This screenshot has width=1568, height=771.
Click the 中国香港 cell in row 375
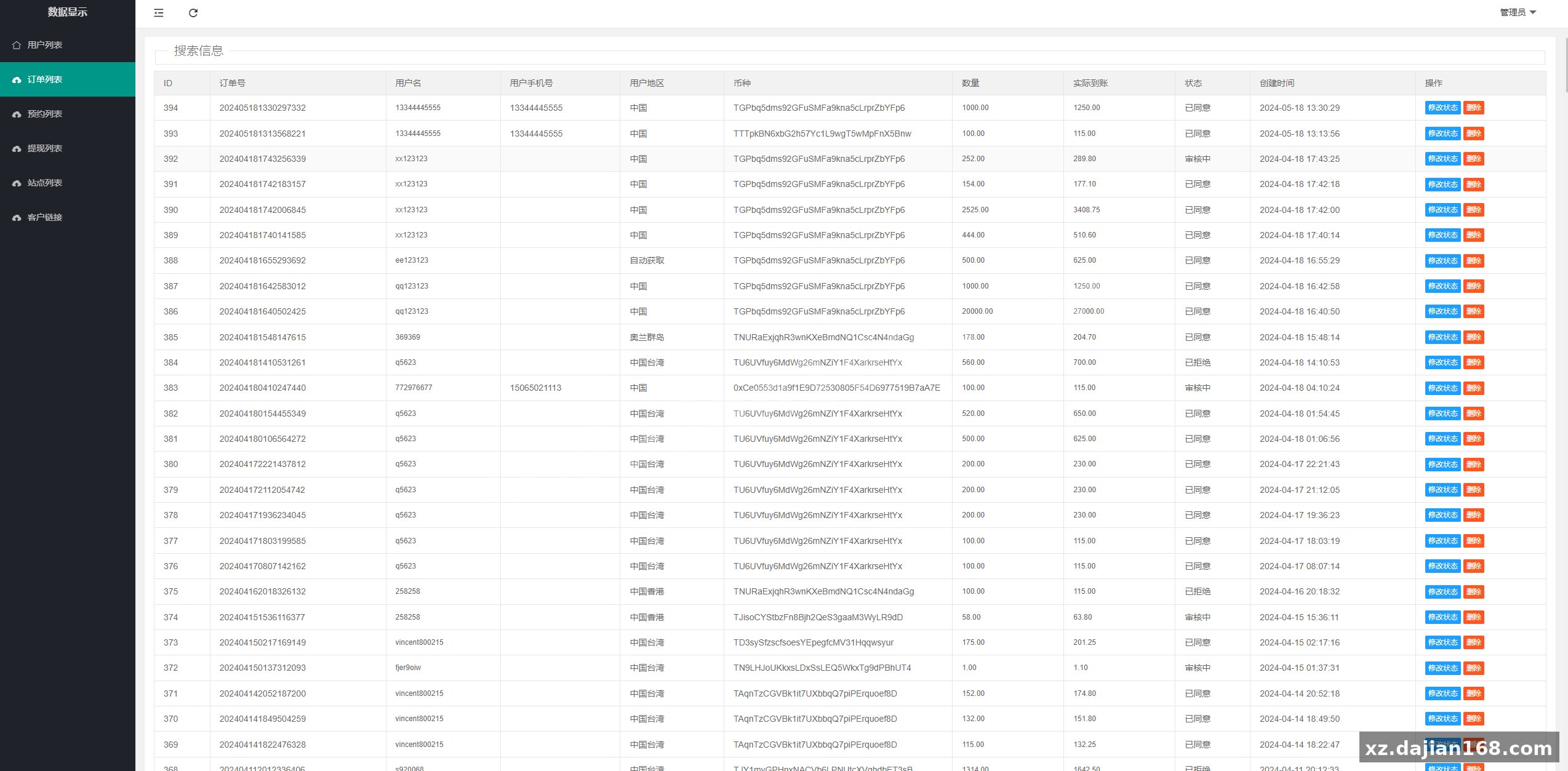point(647,591)
